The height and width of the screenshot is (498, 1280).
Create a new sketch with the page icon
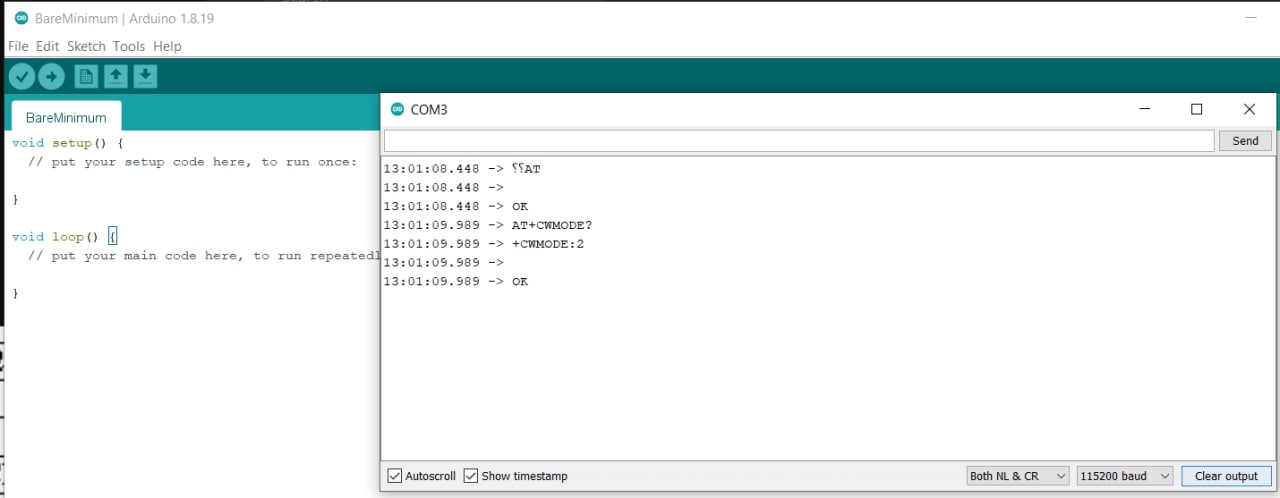pyautogui.click(x=87, y=76)
